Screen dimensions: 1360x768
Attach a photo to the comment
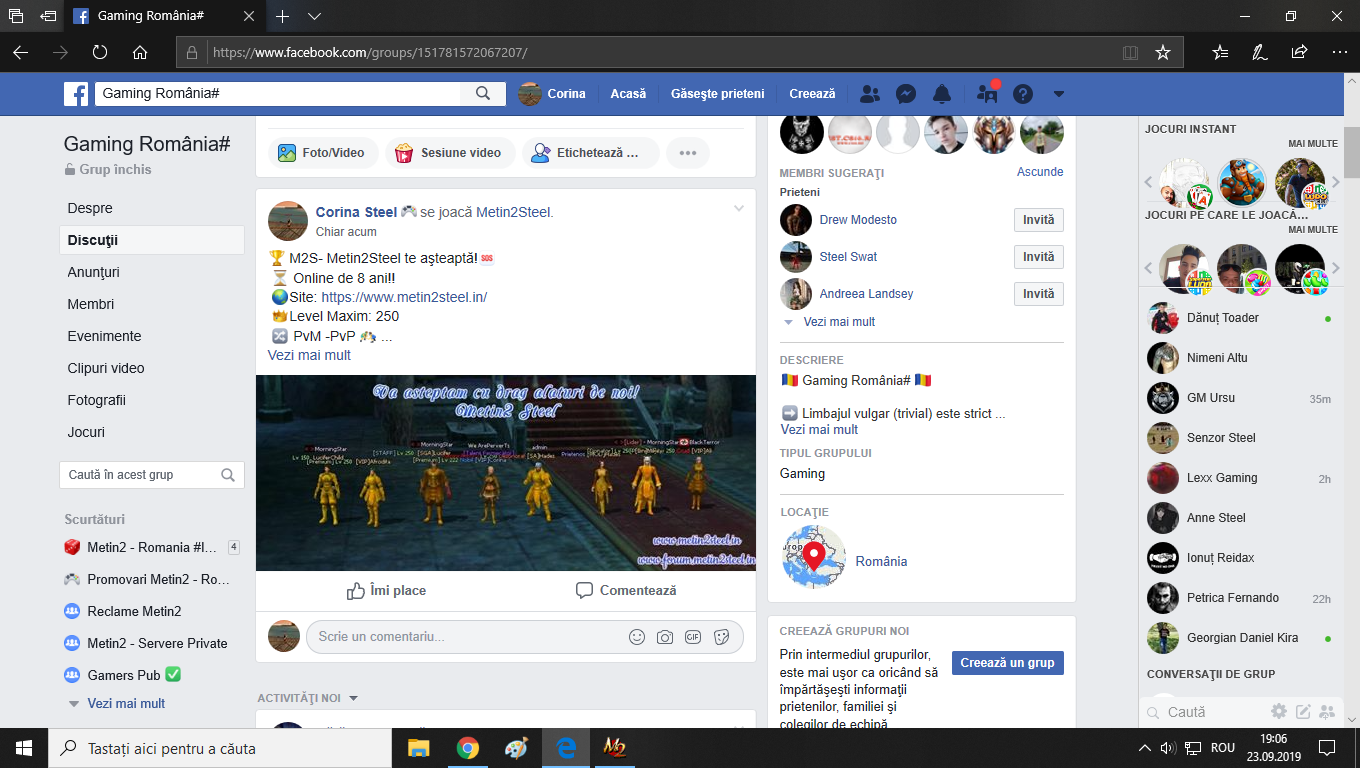coord(665,637)
